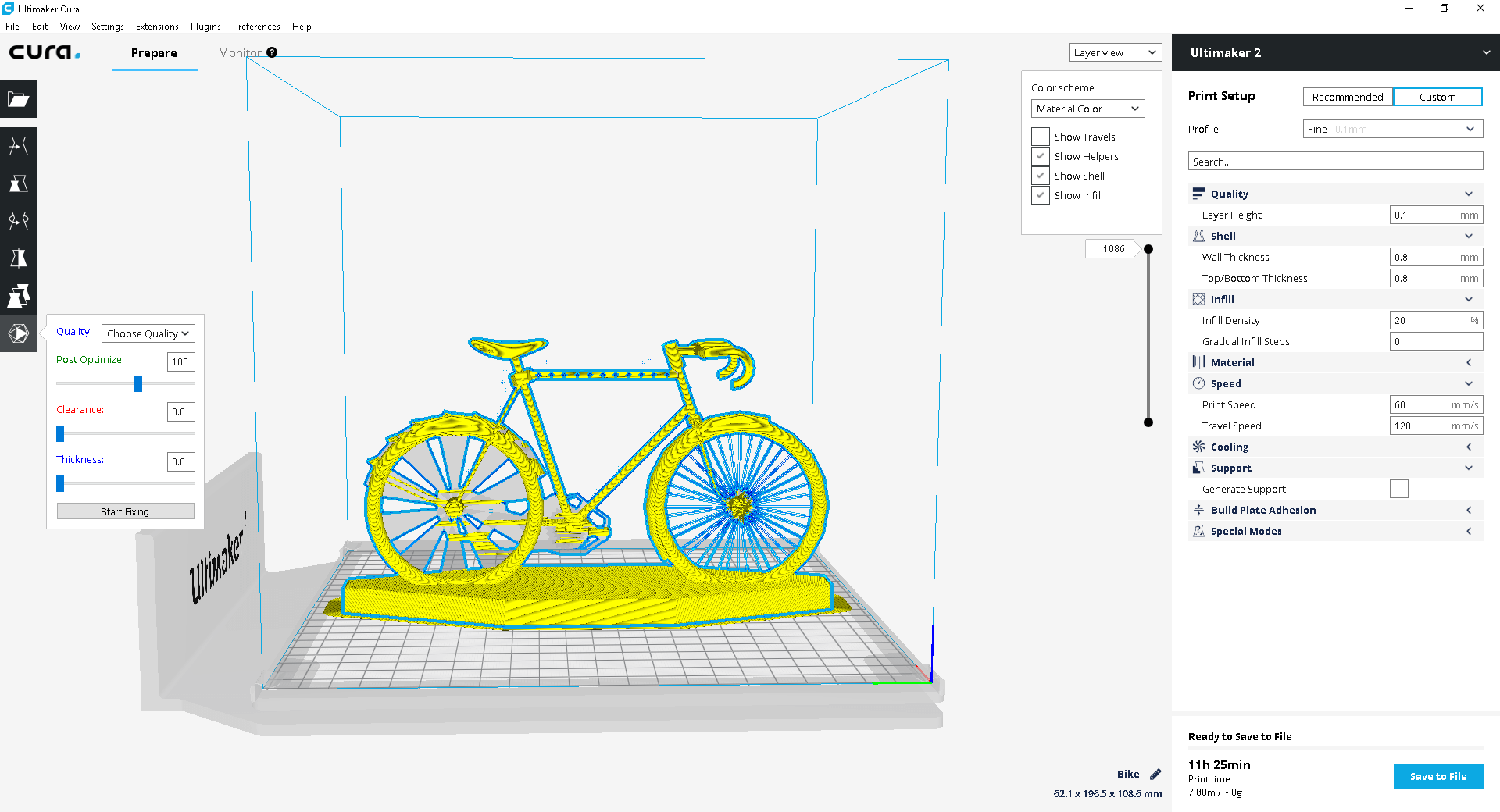Open the mesh fixing tool at bottom of toolbar
Image resolution: width=1500 pixels, height=812 pixels.
(18, 333)
